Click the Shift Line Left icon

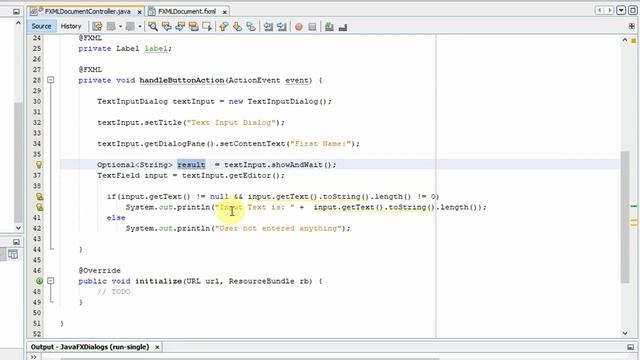(x=268, y=27)
